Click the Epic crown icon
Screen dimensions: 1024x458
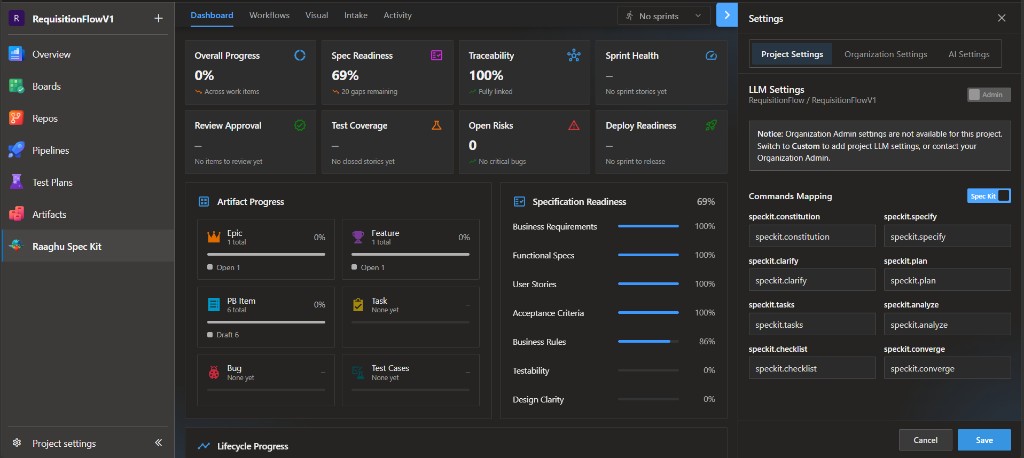coord(214,237)
